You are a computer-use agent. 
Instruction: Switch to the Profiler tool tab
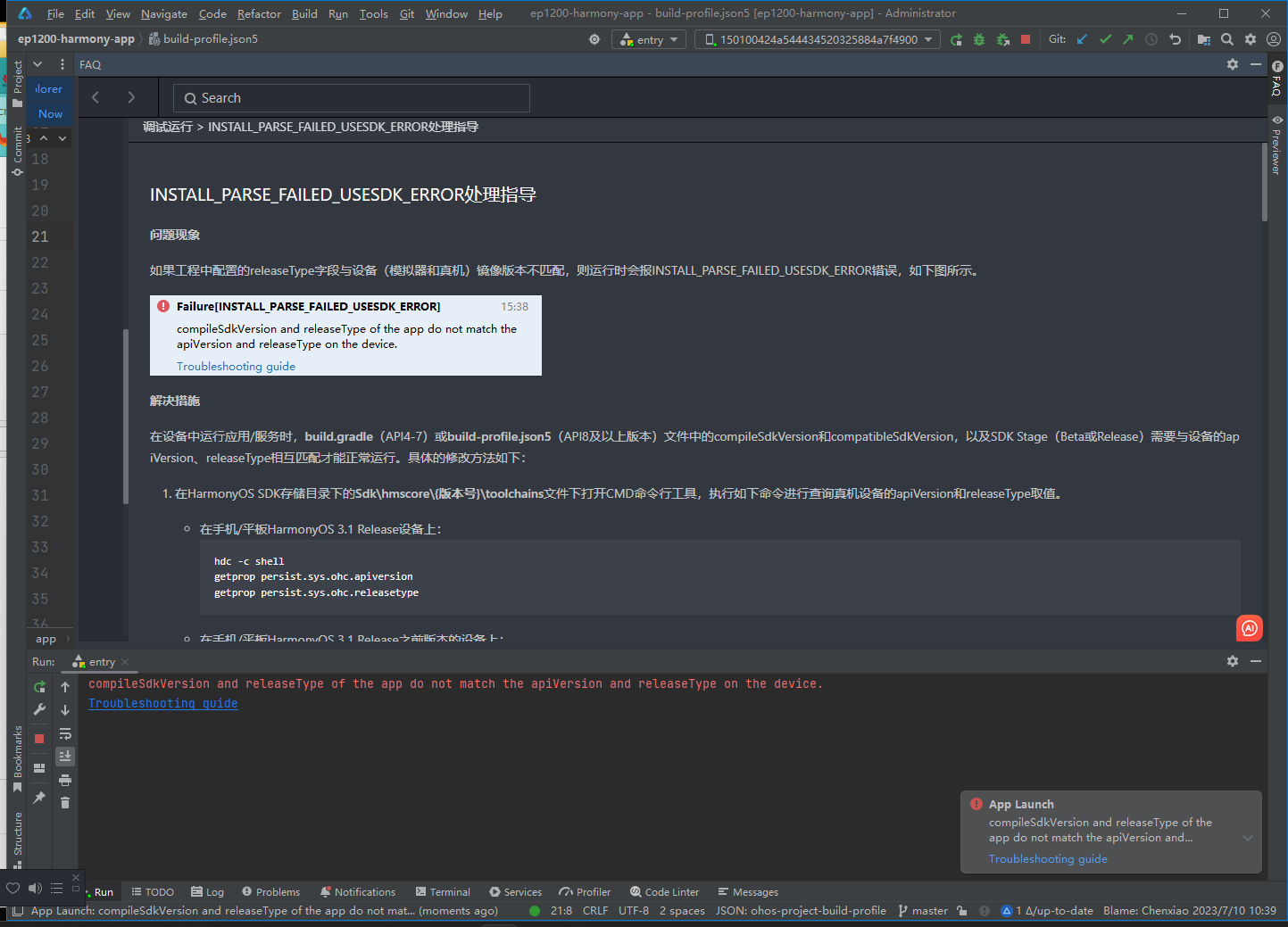tap(585, 892)
